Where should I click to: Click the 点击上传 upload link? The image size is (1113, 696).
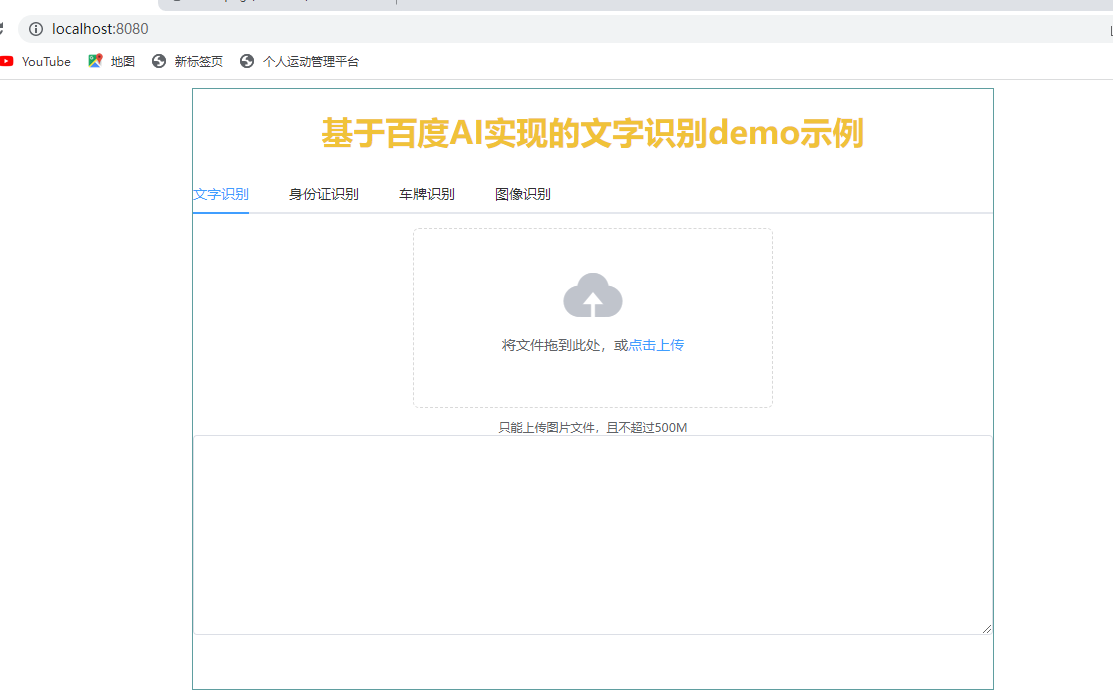point(656,345)
